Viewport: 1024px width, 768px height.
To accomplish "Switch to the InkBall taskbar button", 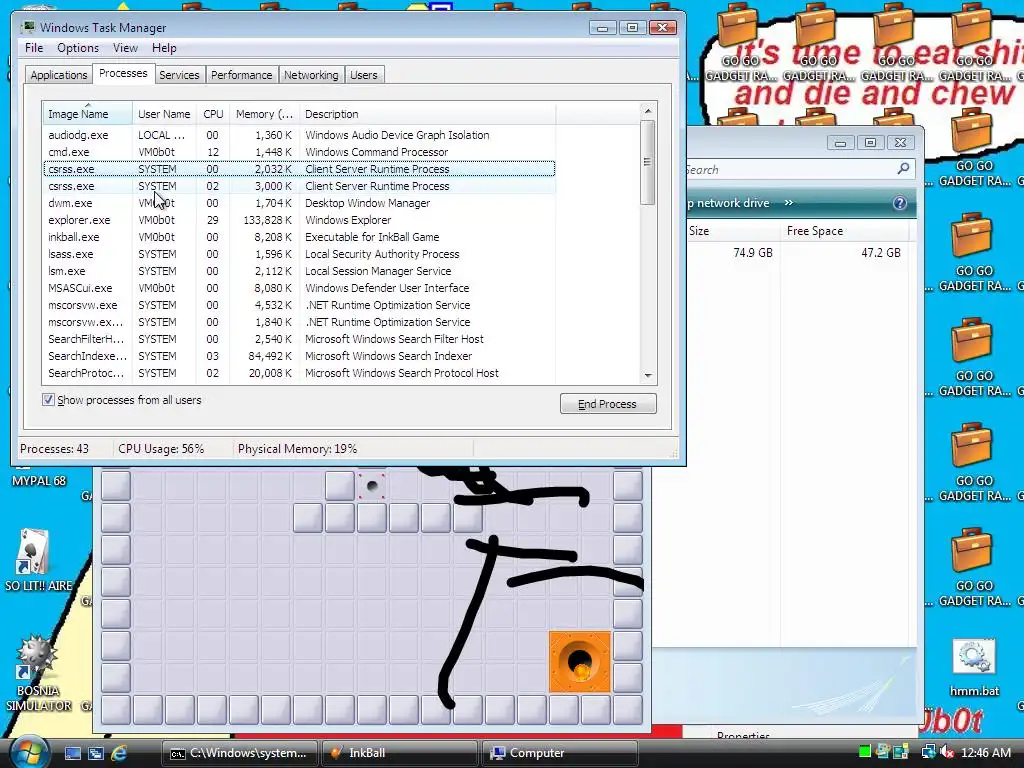I will 399,753.
